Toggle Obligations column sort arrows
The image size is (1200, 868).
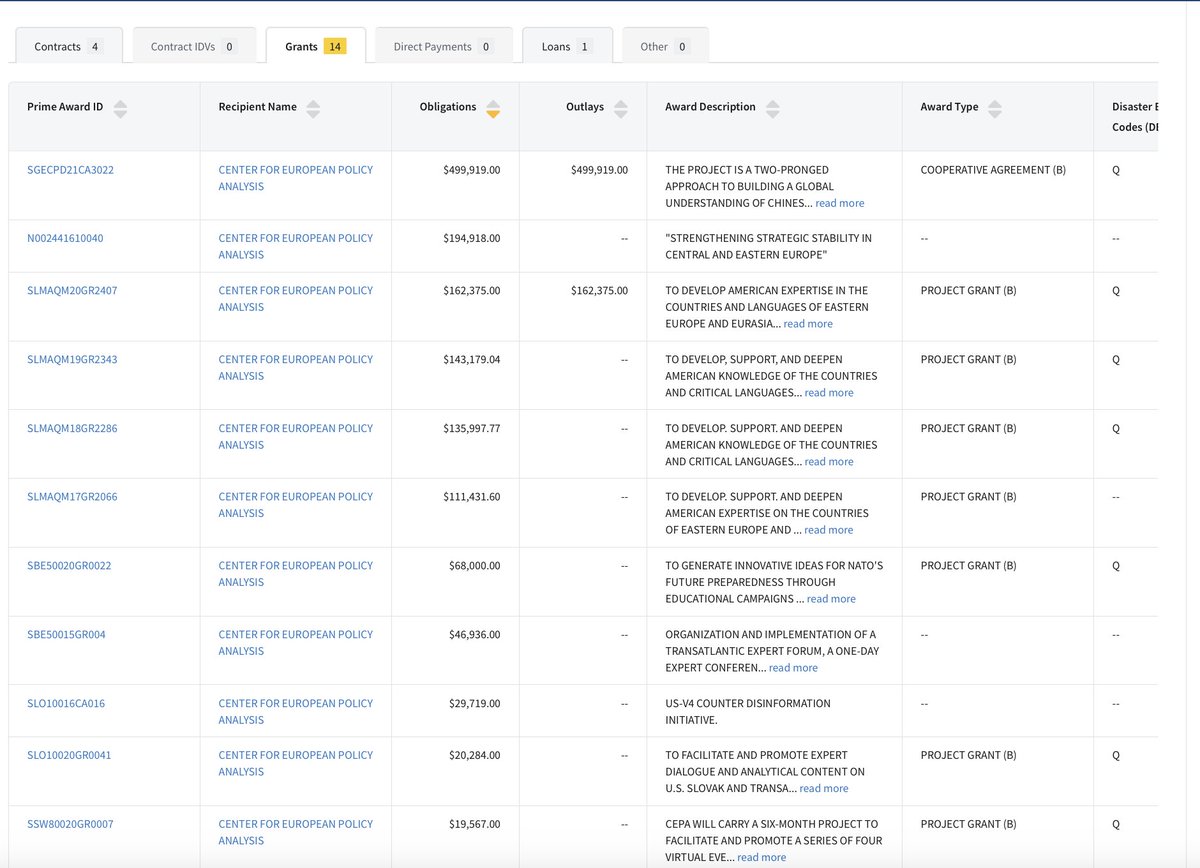tap(492, 109)
